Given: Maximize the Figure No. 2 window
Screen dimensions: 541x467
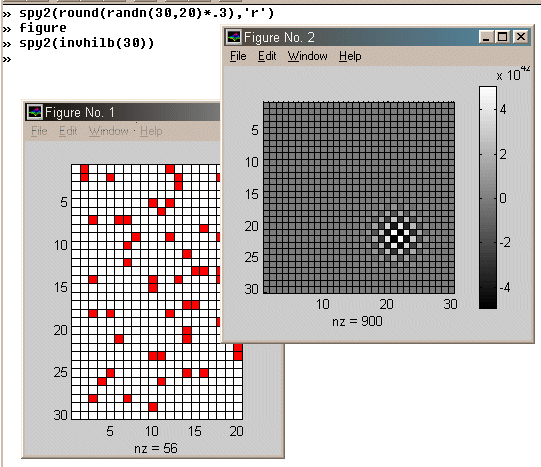Looking at the screenshot, I should point(502,37).
